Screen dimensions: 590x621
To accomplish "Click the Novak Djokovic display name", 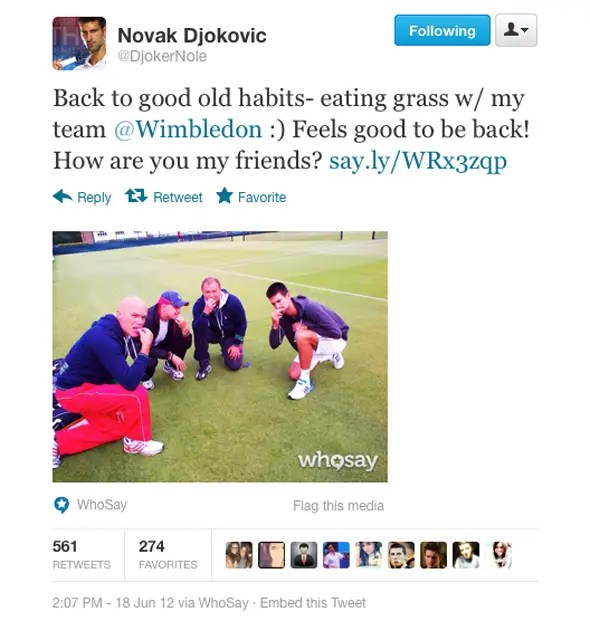I will [x=192, y=35].
